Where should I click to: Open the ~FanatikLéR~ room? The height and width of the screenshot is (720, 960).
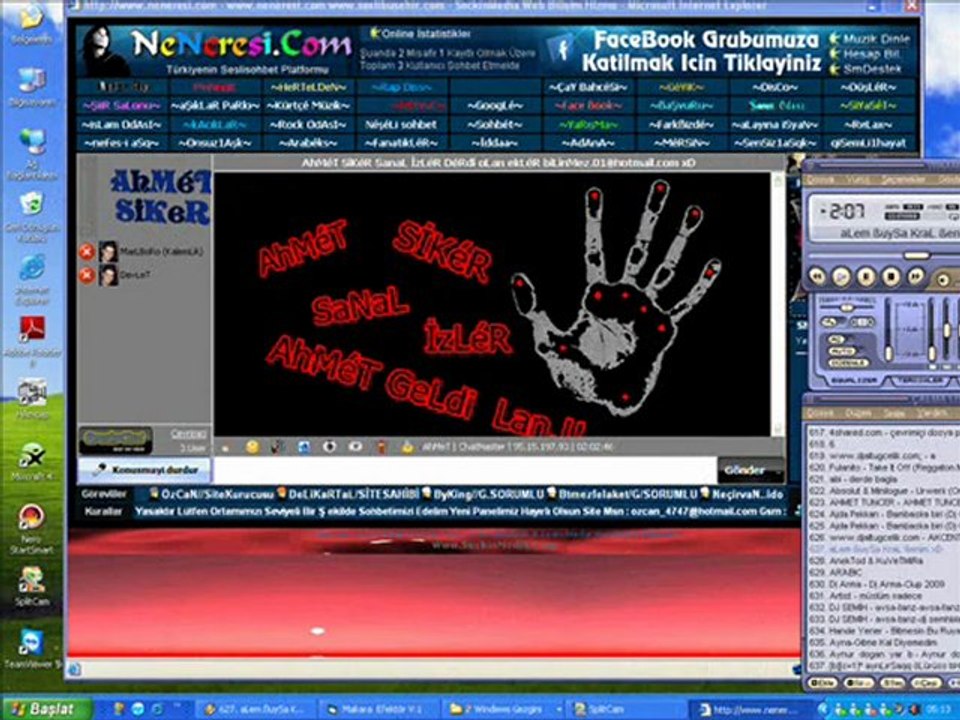pyautogui.click(x=402, y=143)
